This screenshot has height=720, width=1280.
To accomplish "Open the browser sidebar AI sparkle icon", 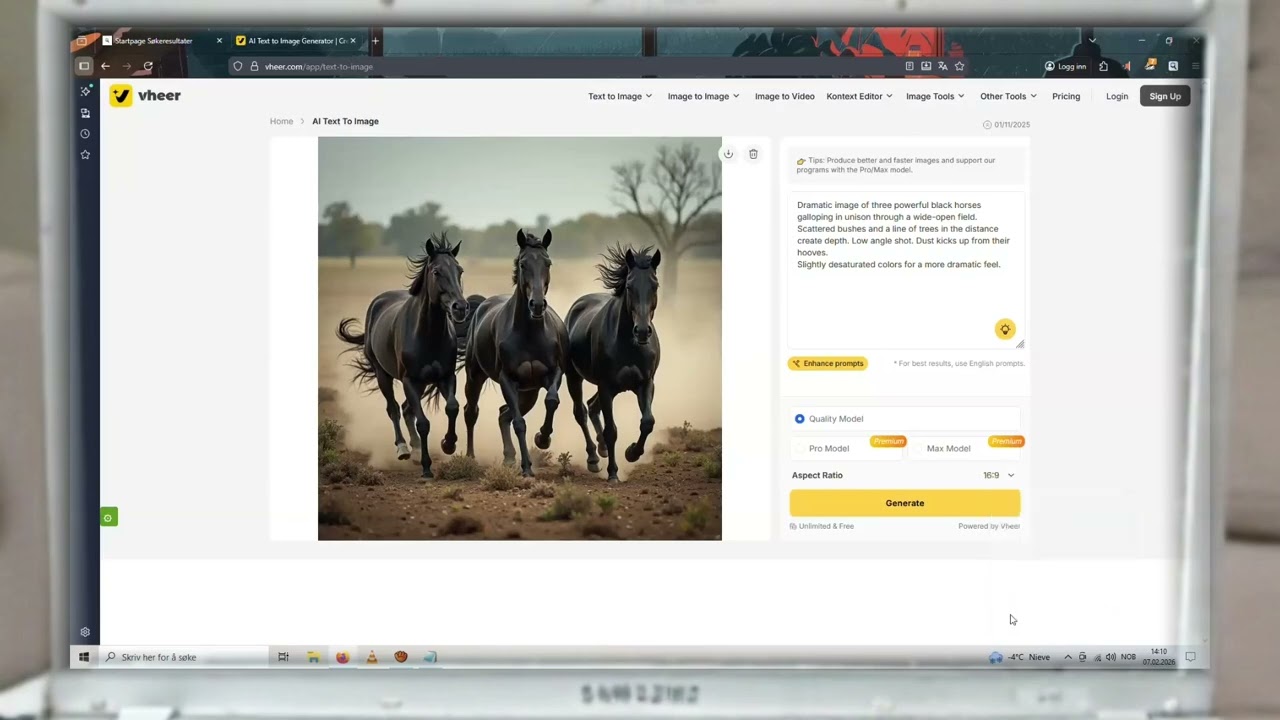I will (85, 91).
